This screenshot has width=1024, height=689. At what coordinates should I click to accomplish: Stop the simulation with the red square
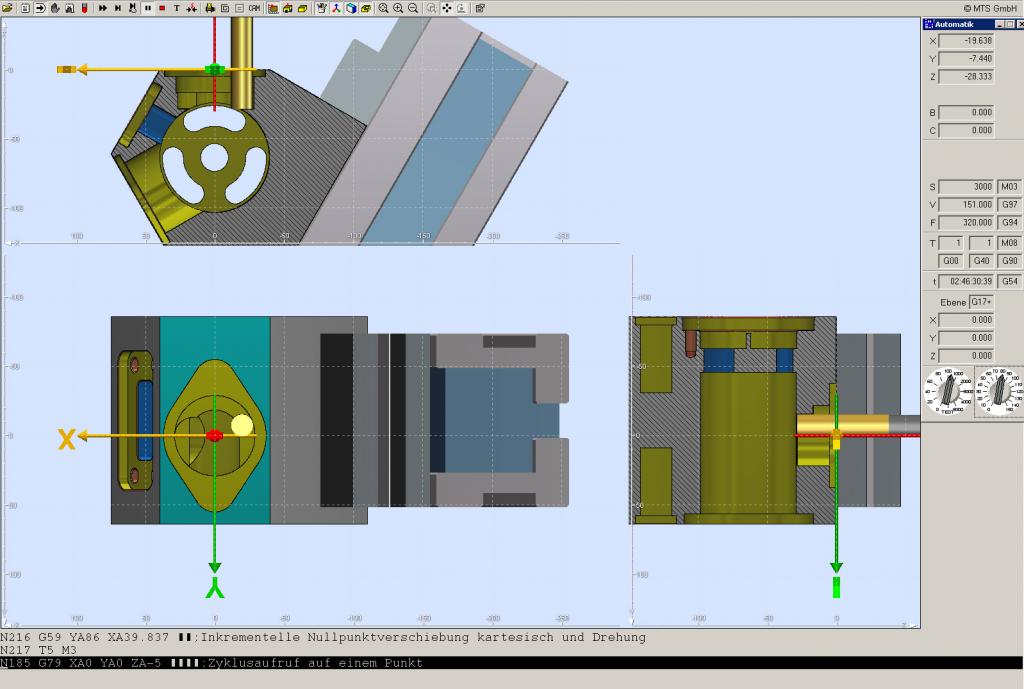(162, 8)
